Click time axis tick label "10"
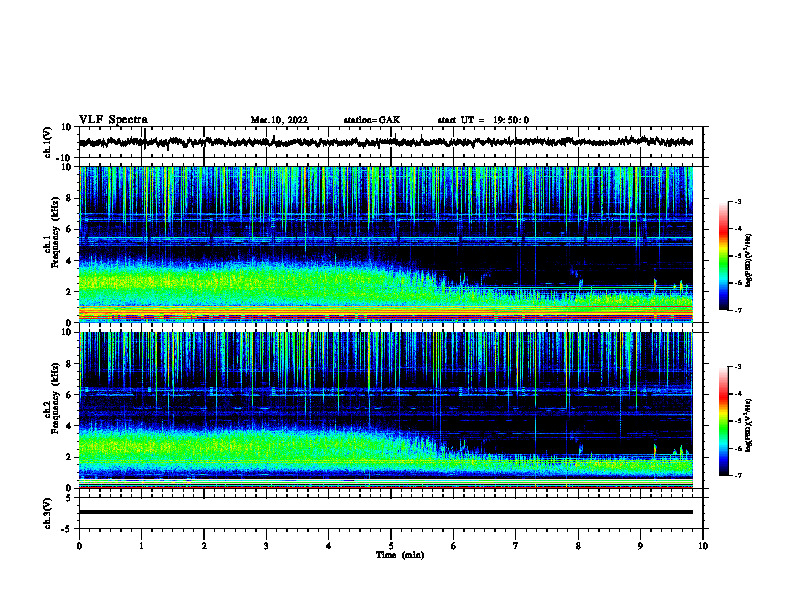The width and height of the screenshot is (792, 612). [x=703, y=546]
